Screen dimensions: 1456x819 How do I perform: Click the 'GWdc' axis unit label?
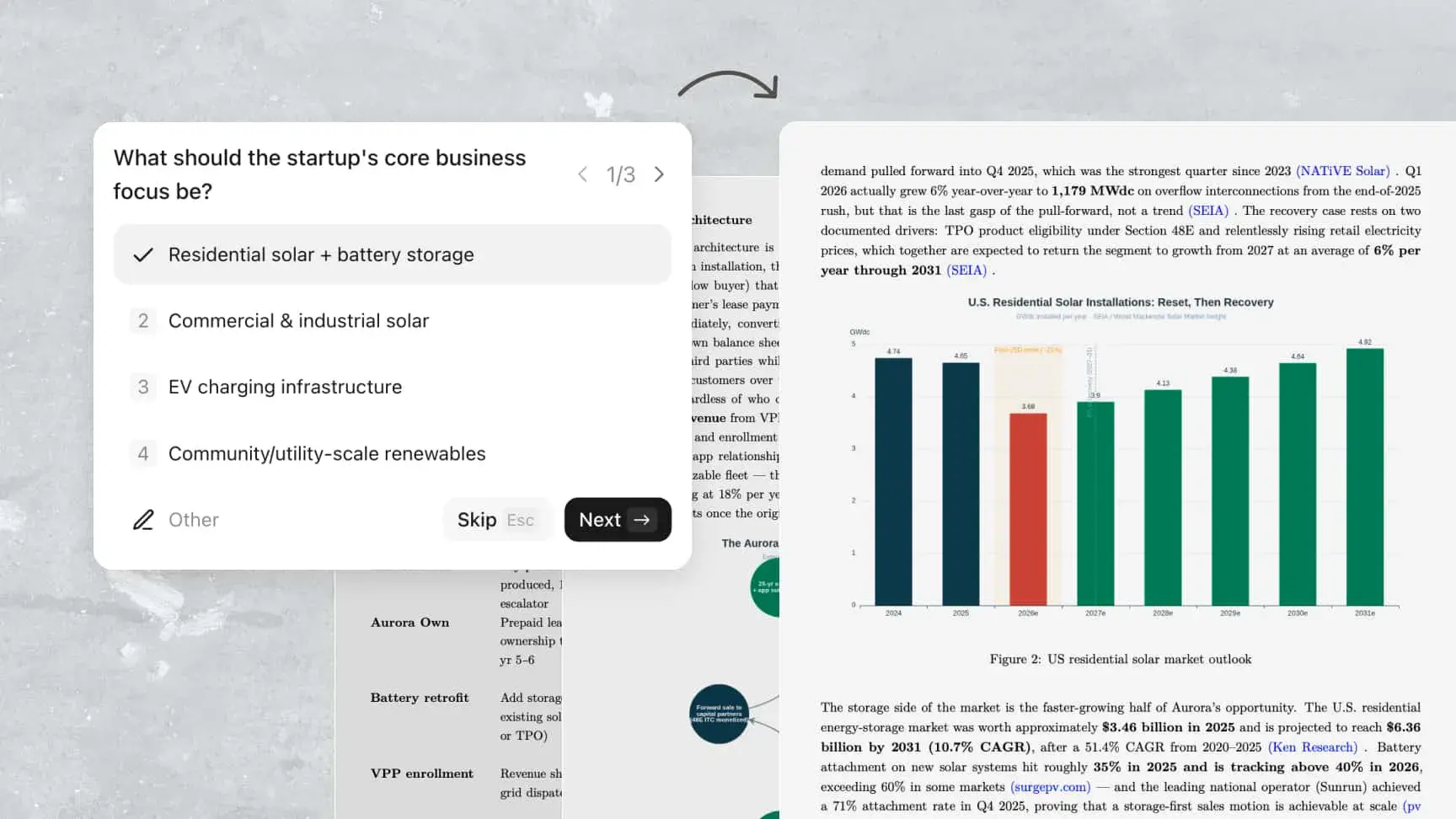(859, 332)
